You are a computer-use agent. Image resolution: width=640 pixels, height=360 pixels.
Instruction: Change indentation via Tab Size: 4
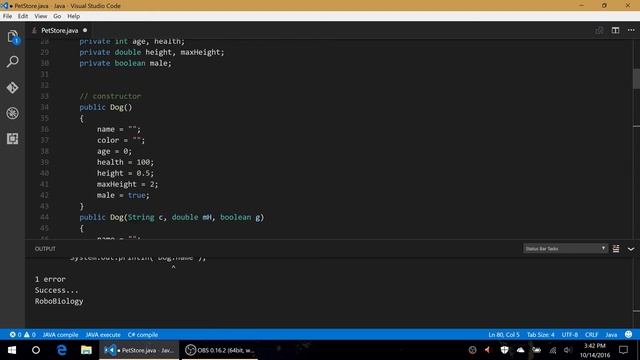540,335
